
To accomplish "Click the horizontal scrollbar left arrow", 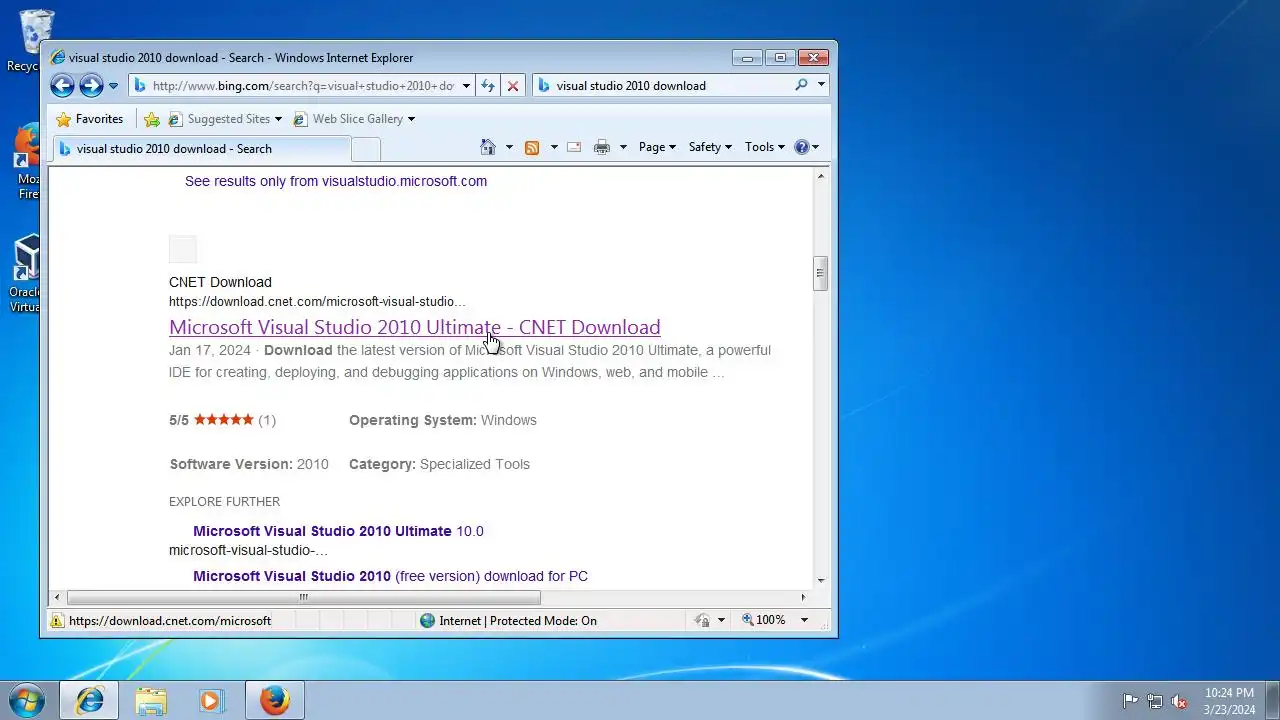I will point(57,598).
